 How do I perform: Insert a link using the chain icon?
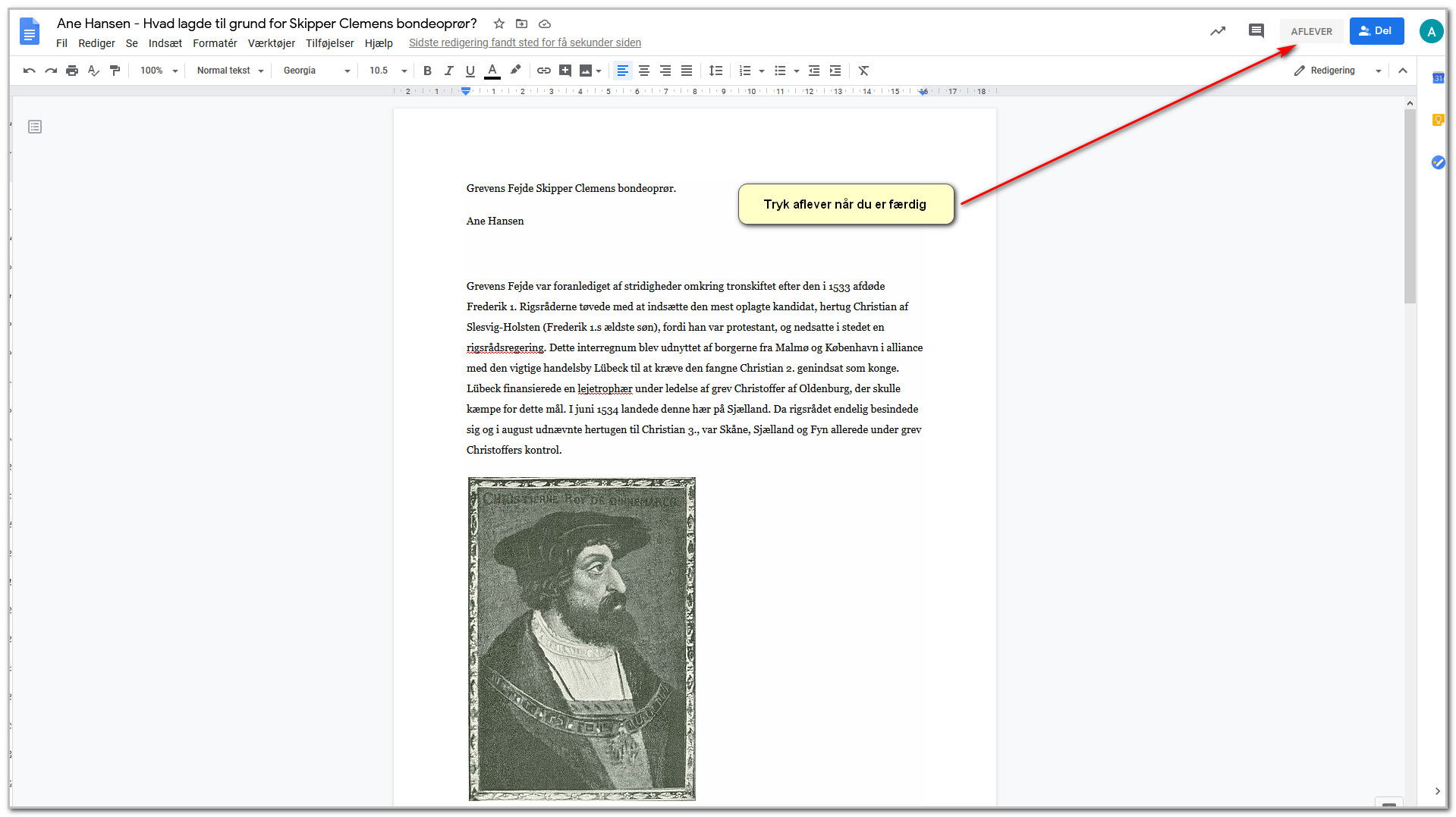[x=544, y=71]
